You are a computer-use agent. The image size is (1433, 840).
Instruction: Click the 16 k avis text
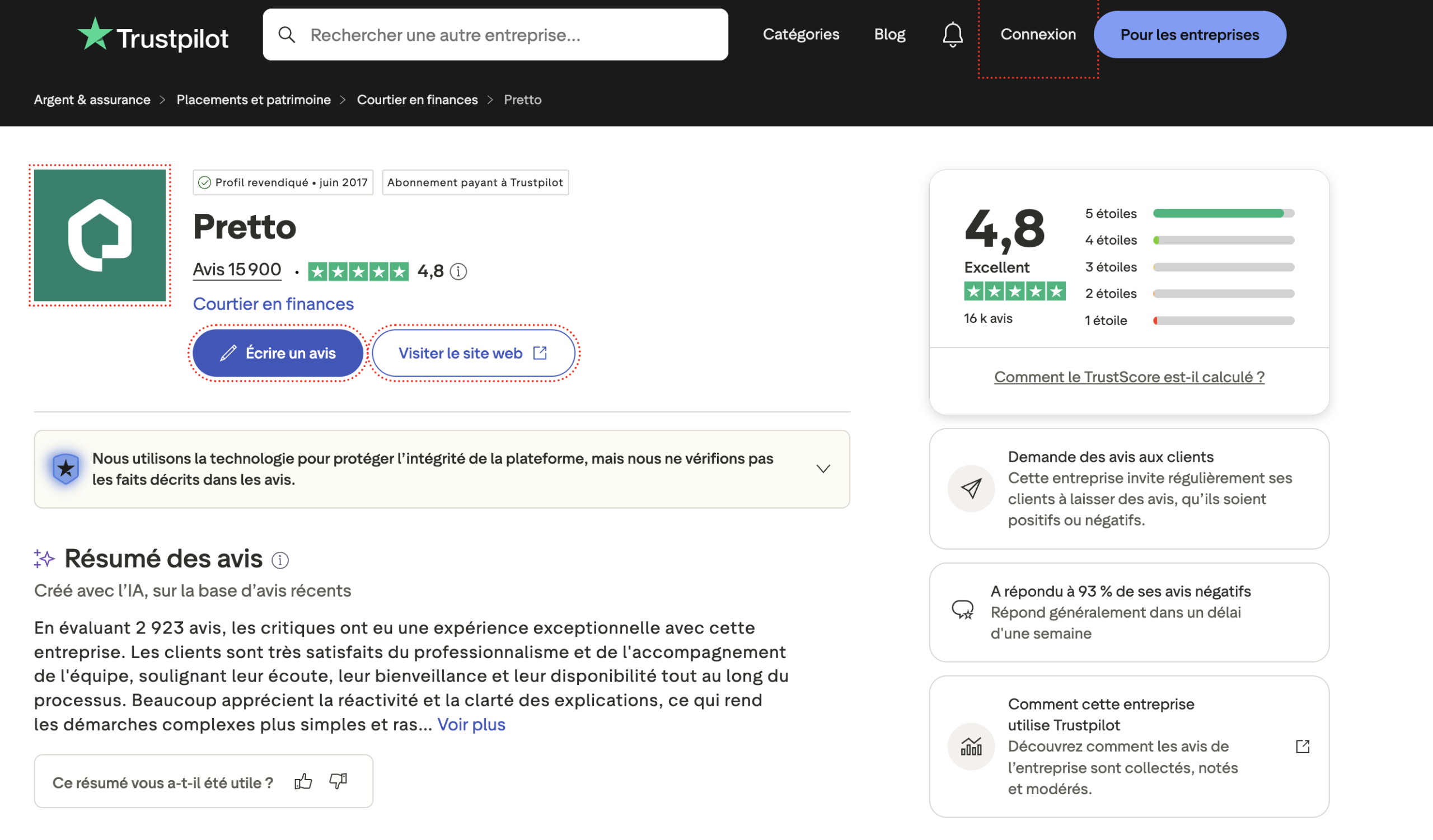988,318
